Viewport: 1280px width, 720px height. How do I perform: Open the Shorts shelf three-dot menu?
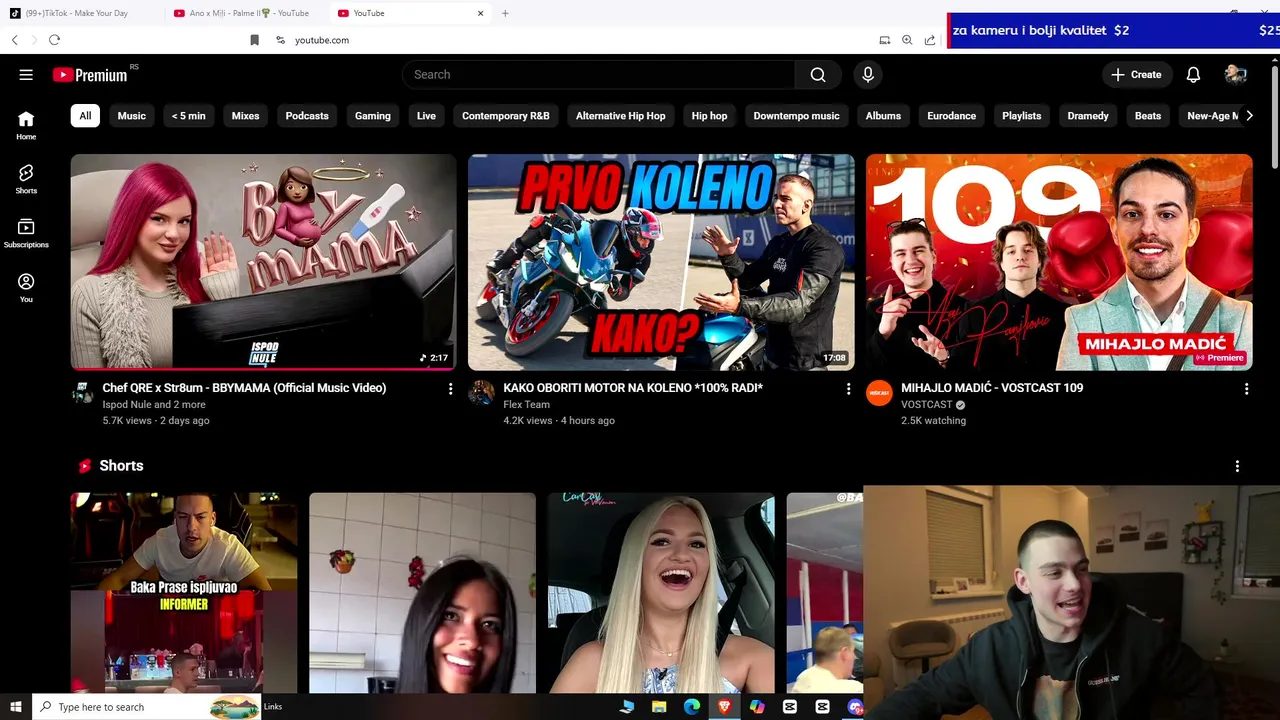[1237, 466]
